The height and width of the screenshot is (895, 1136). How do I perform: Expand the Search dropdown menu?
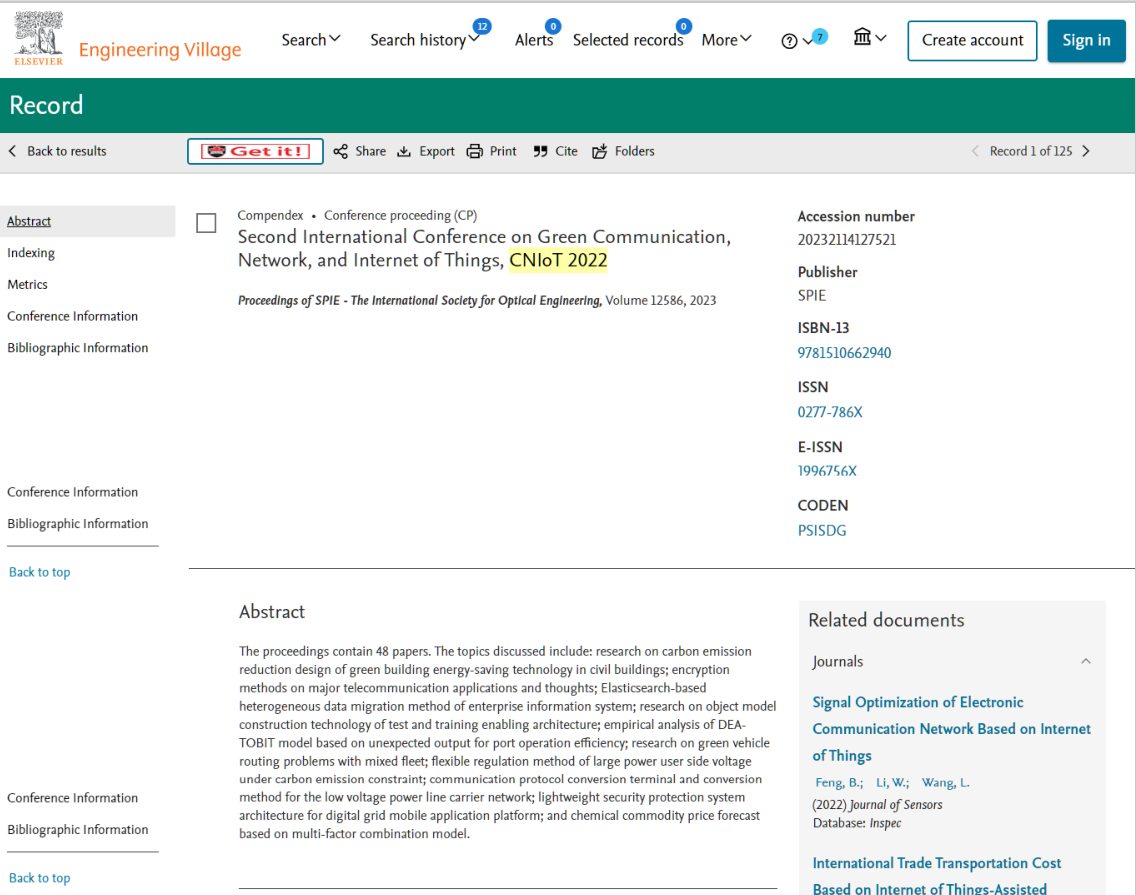point(311,40)
